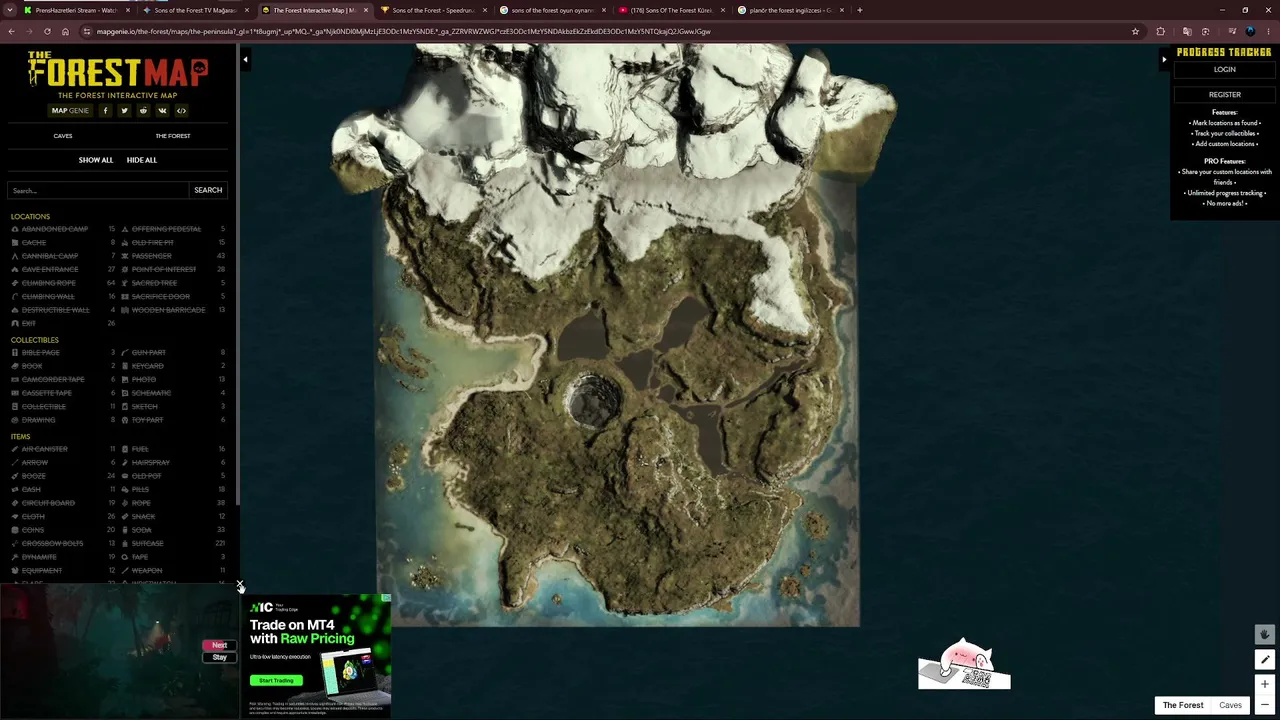Go to the browser home page

(x=65, y=31)
